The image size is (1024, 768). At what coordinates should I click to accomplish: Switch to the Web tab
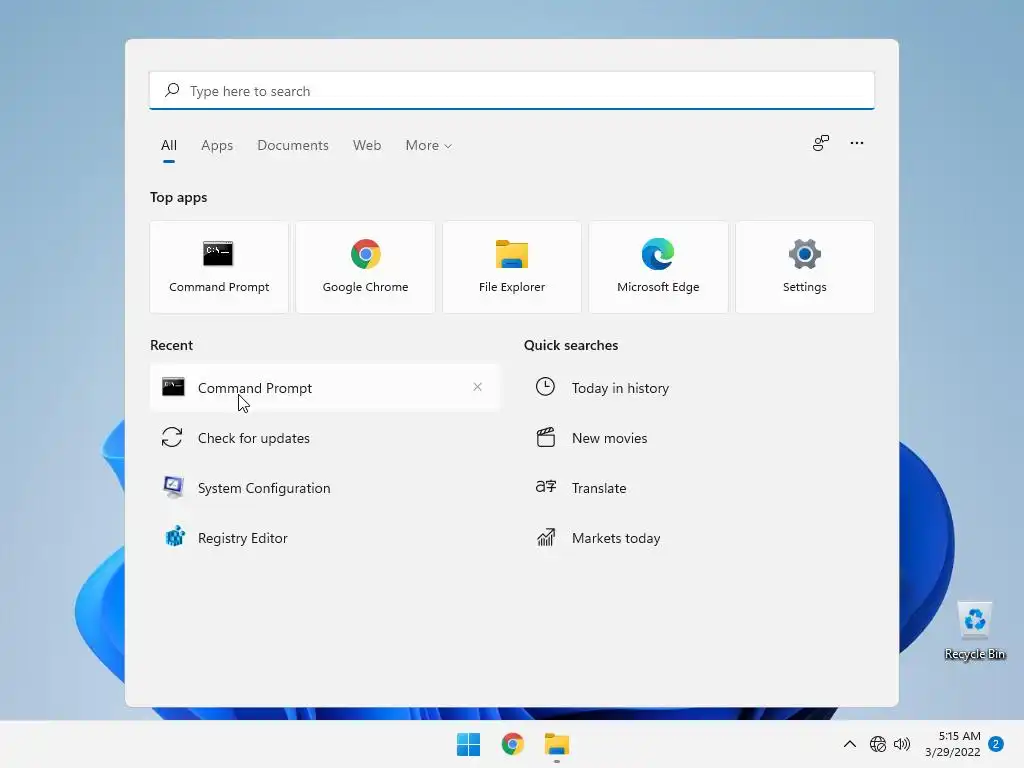[x=367, y=145]
